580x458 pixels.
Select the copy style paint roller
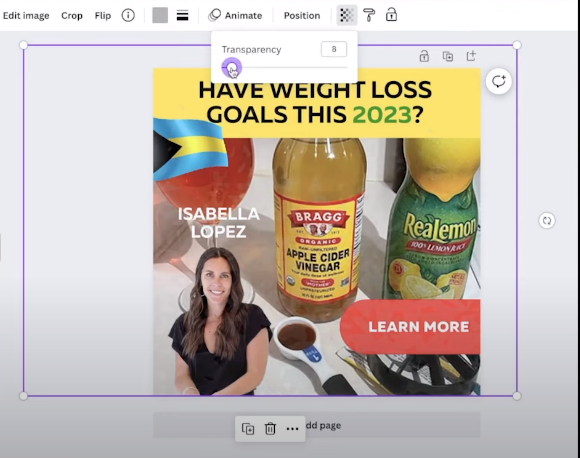click(369, 15)
